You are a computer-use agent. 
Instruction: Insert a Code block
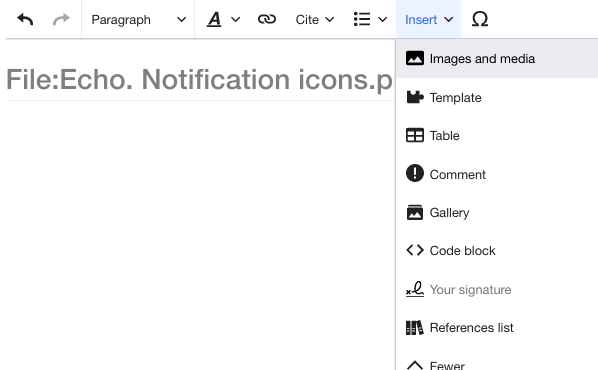[497, 251]
